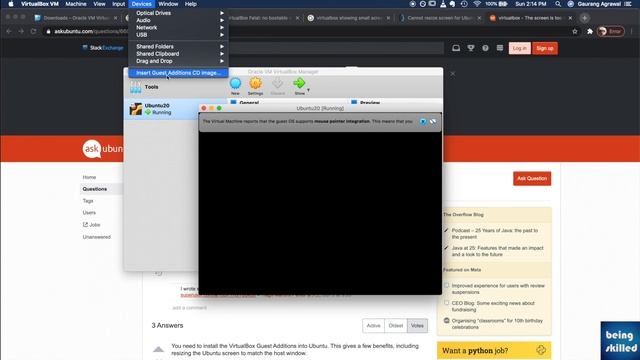Viewport: 640px width, 360px height.
Task: Select the Ubuntu20 Running VM entry
Action: (162, 109)
